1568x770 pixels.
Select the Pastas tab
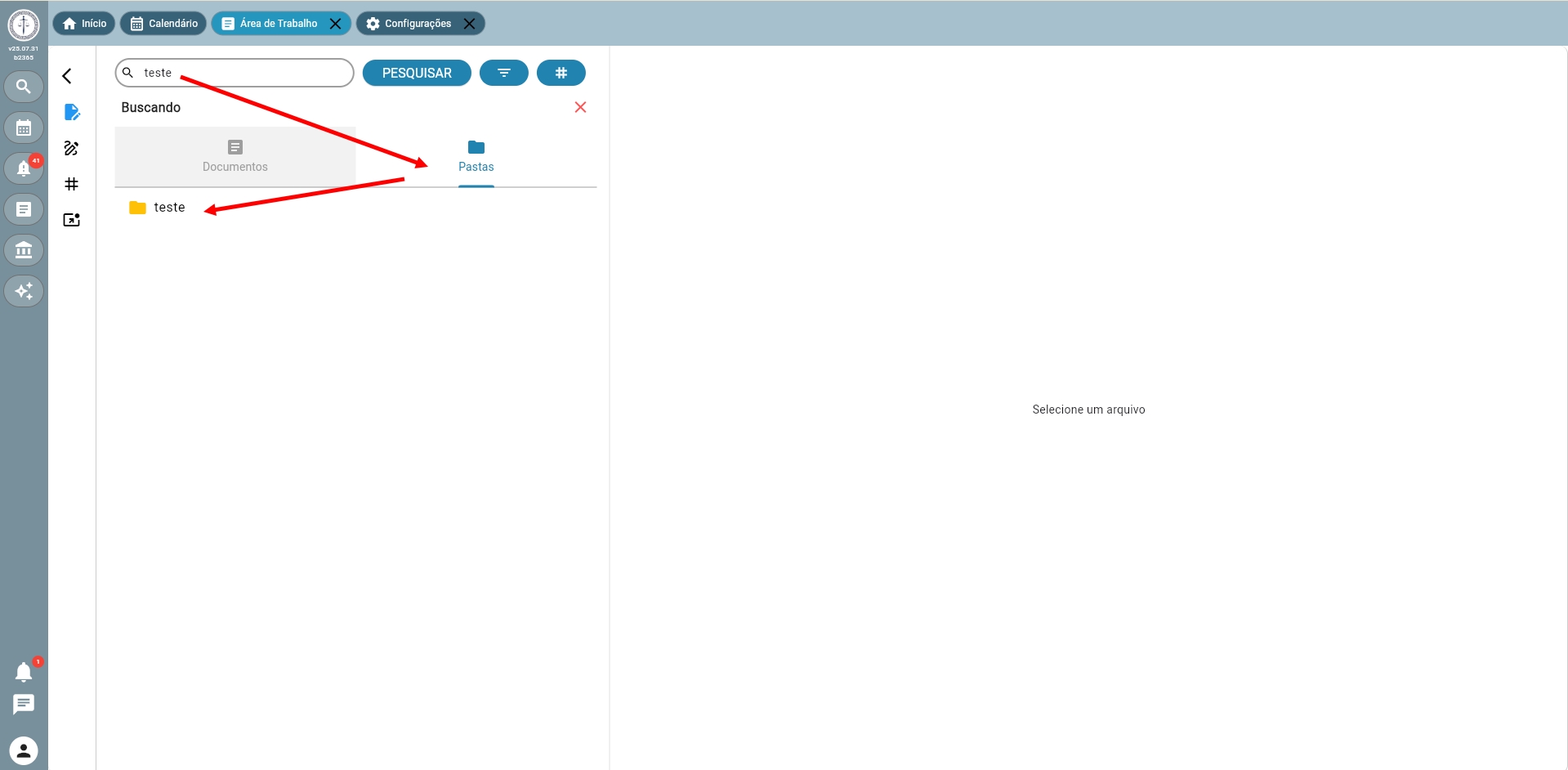click(x=476, y=156)
